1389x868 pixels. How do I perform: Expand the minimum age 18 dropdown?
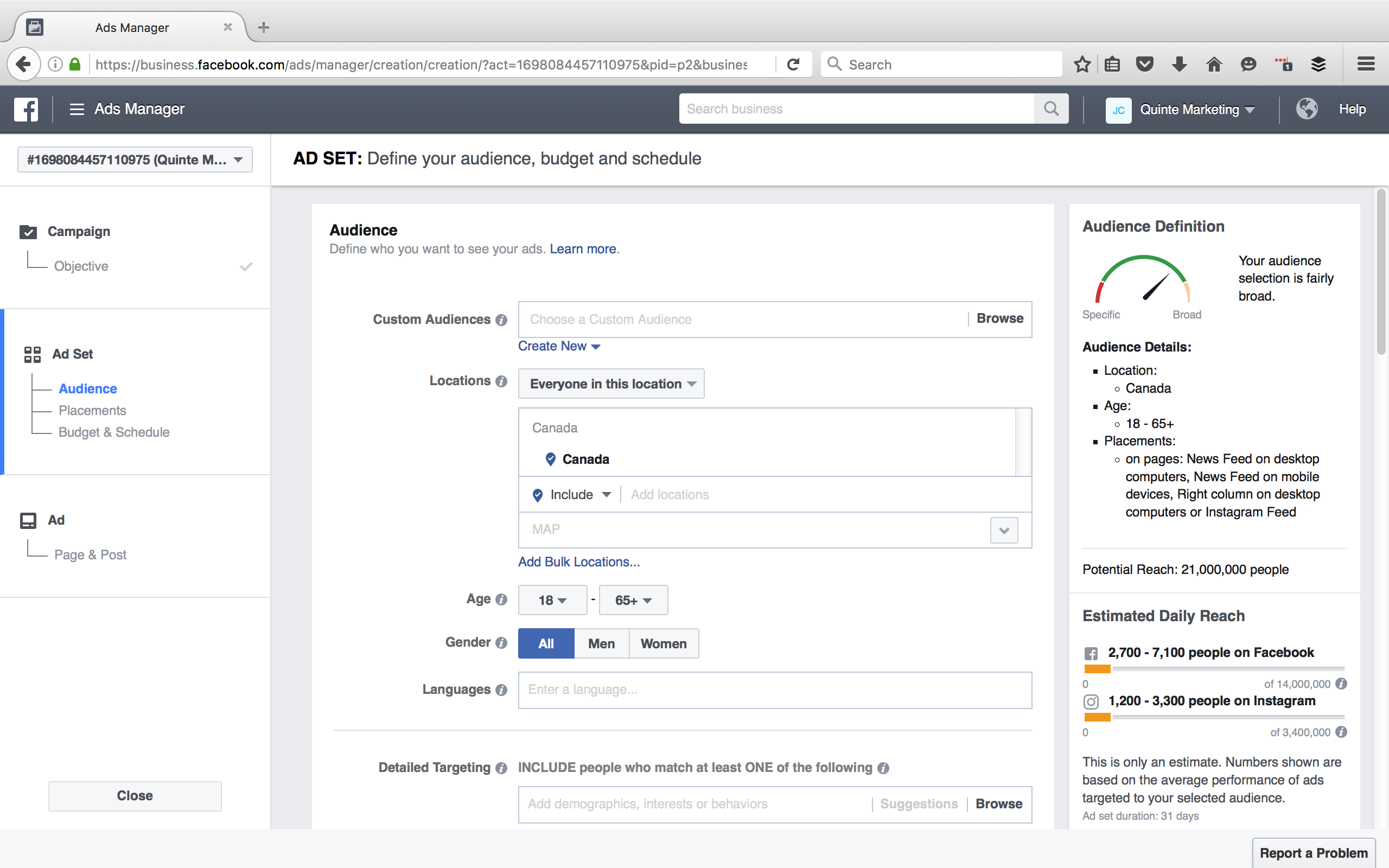click(x=552, y=601)
